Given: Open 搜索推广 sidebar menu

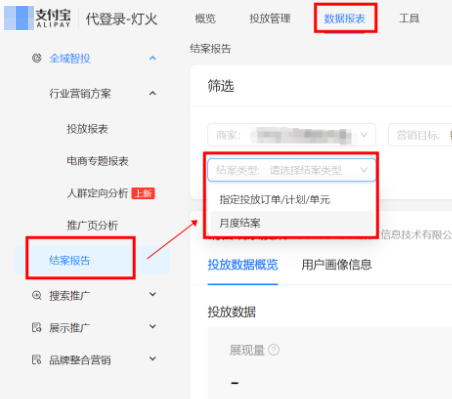Looking at the screenshot, I should click(70, 295).
